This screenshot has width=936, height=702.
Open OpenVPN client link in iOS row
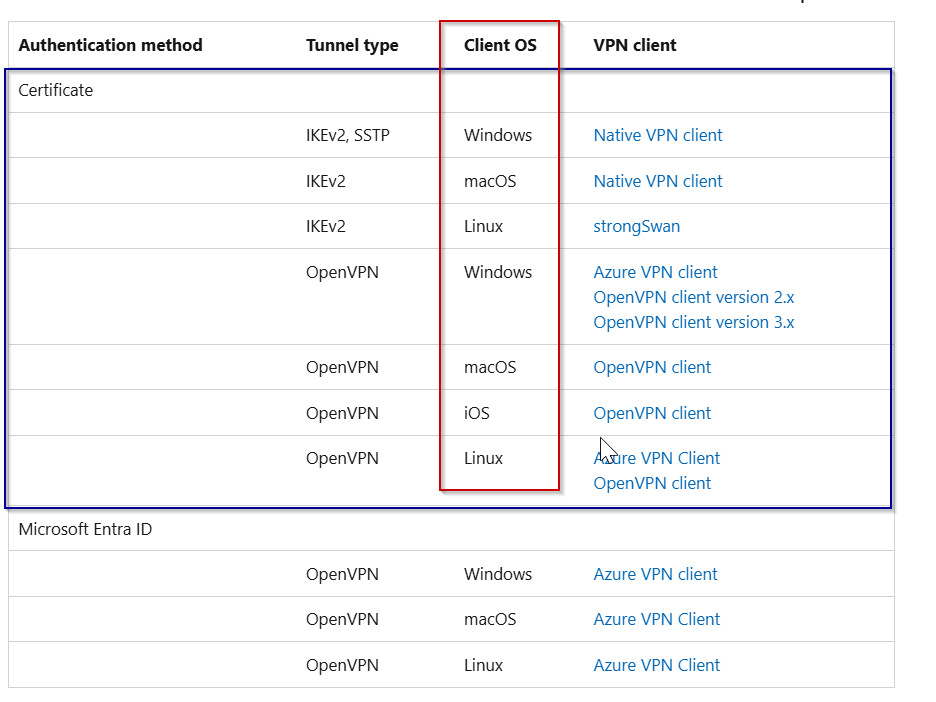coord(652,413)
